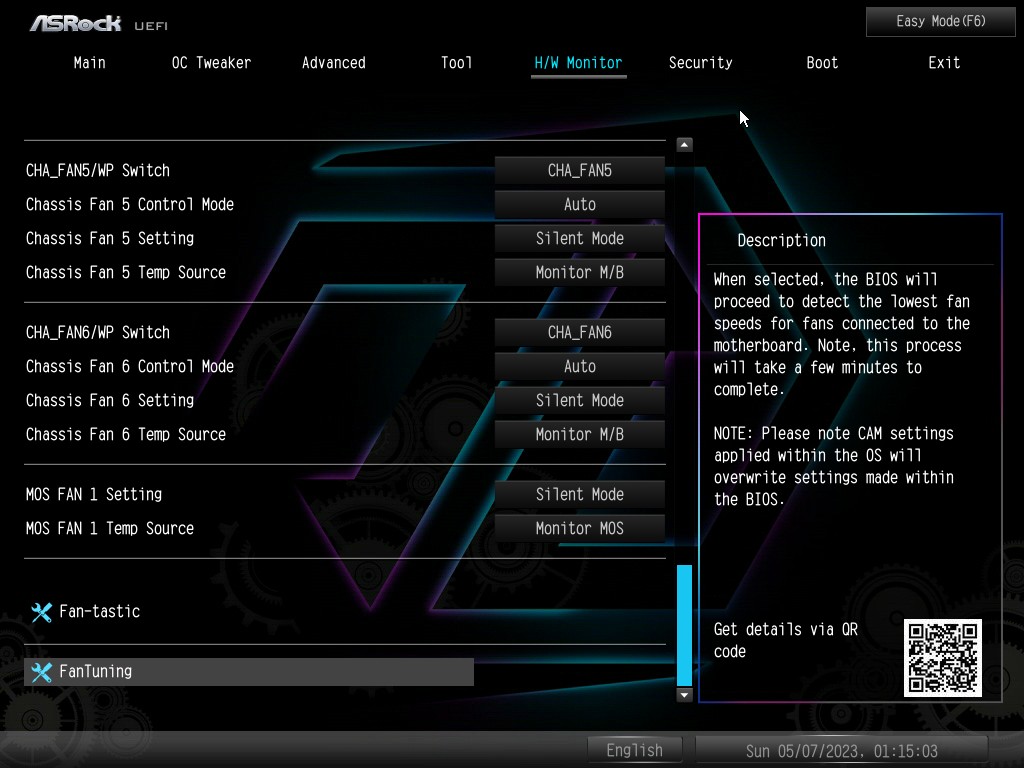Open Chassis Fan 5 Temp Source dropdown
The image size is (1024, 768).
click(x=579, y=272)
